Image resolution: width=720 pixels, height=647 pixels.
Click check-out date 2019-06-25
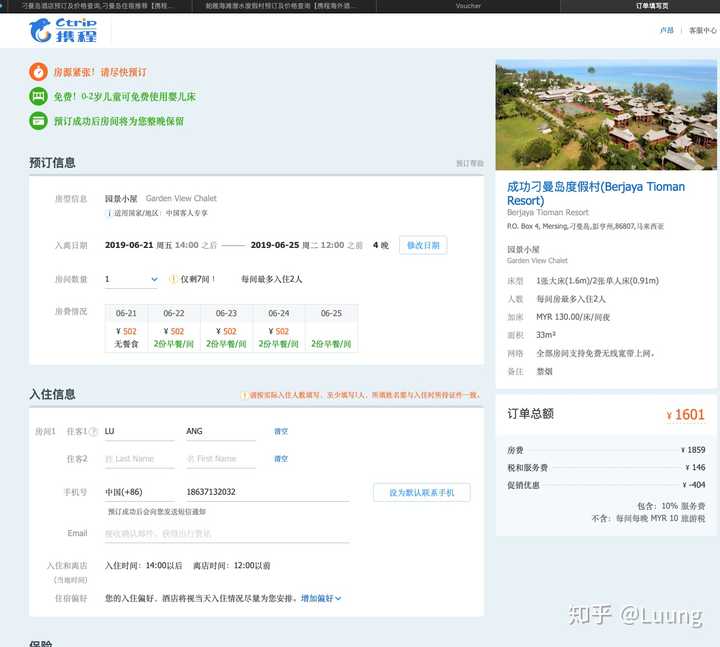tap(275, 245)
